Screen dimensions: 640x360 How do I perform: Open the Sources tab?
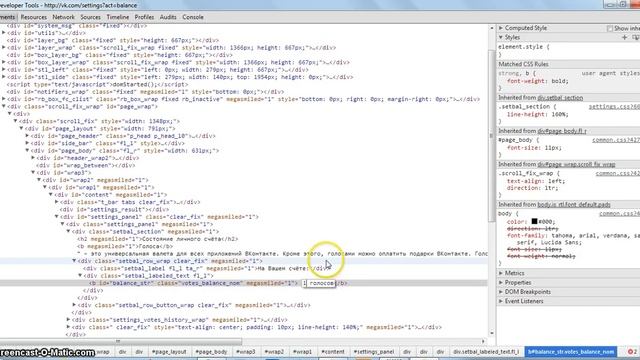[90, 17]
